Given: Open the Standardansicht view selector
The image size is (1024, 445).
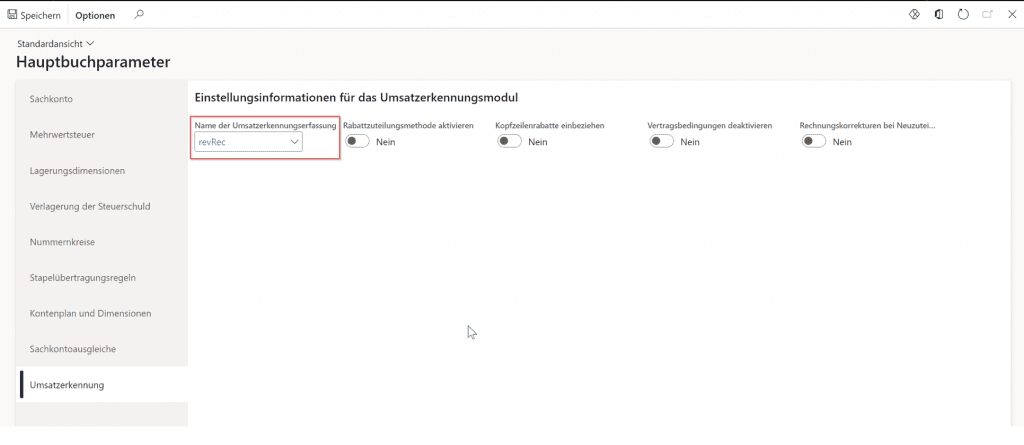Looking at the screenshot, I should coord(56,44).
